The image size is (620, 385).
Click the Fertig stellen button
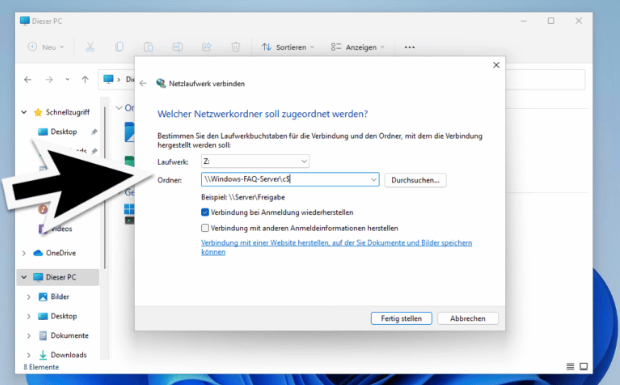pyautogui.click(x=401, y=318)
